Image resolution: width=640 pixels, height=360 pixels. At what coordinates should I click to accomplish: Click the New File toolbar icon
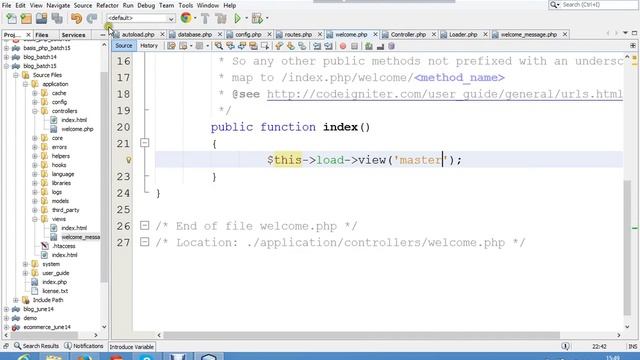coord(11,18)
